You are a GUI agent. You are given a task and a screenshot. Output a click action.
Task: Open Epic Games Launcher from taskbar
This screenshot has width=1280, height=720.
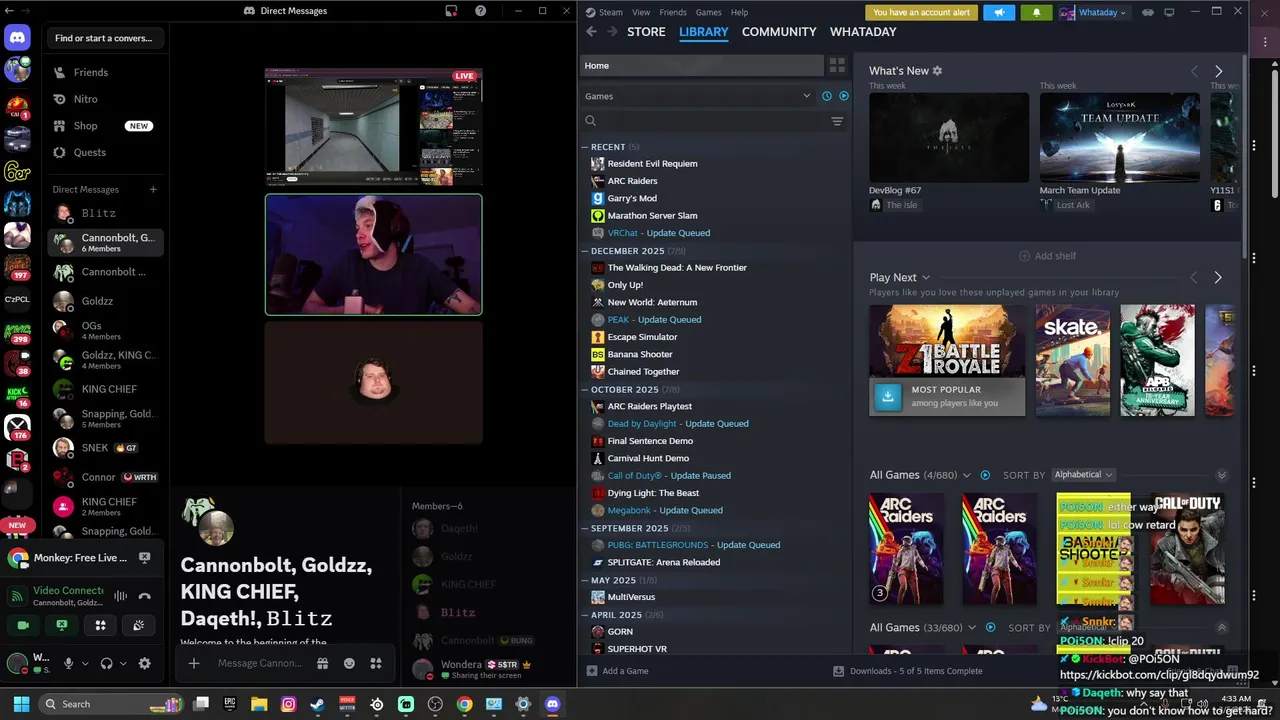click(x=230, y=704)
